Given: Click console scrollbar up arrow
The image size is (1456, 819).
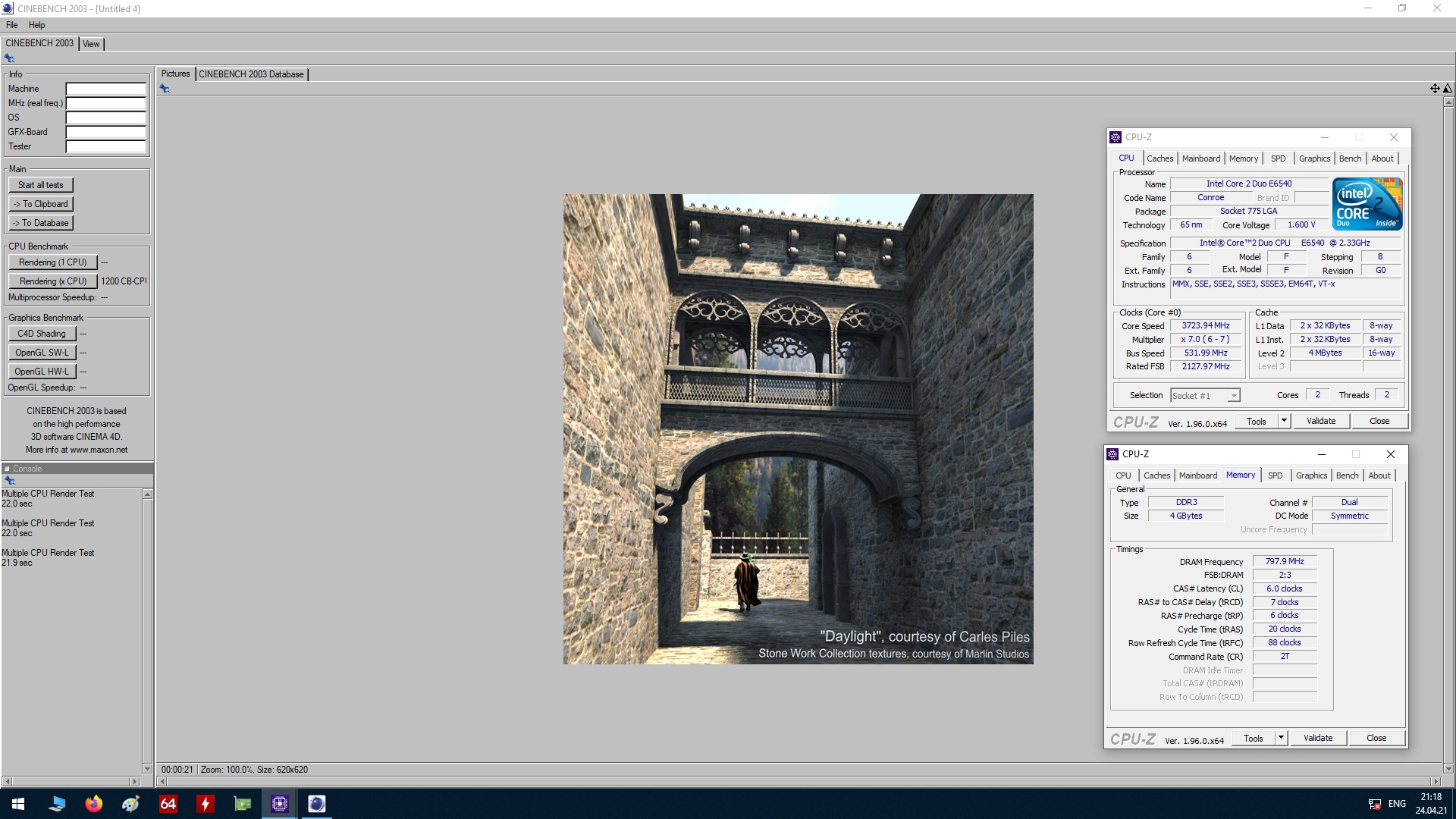Looking at the screenshot, I should click(147, 494).
